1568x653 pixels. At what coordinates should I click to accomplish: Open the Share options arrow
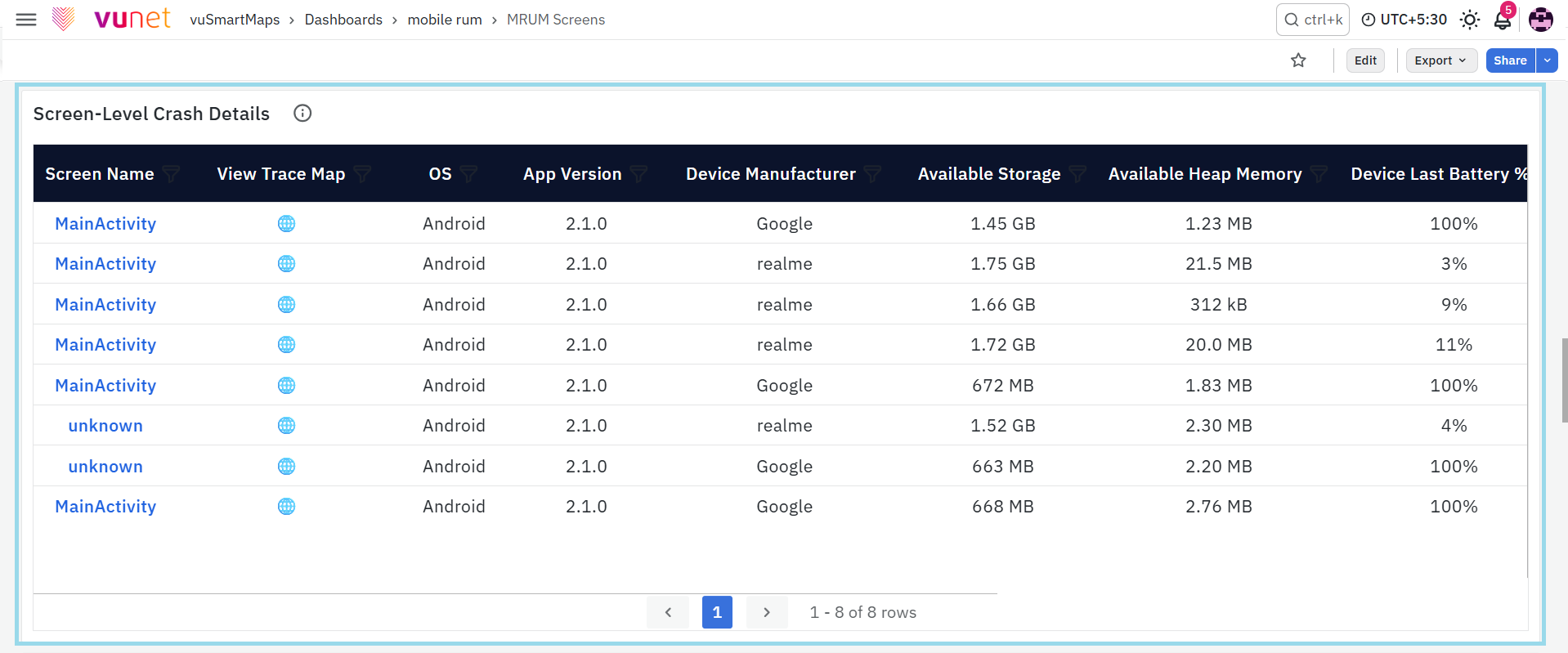(x=1547, y=60)
